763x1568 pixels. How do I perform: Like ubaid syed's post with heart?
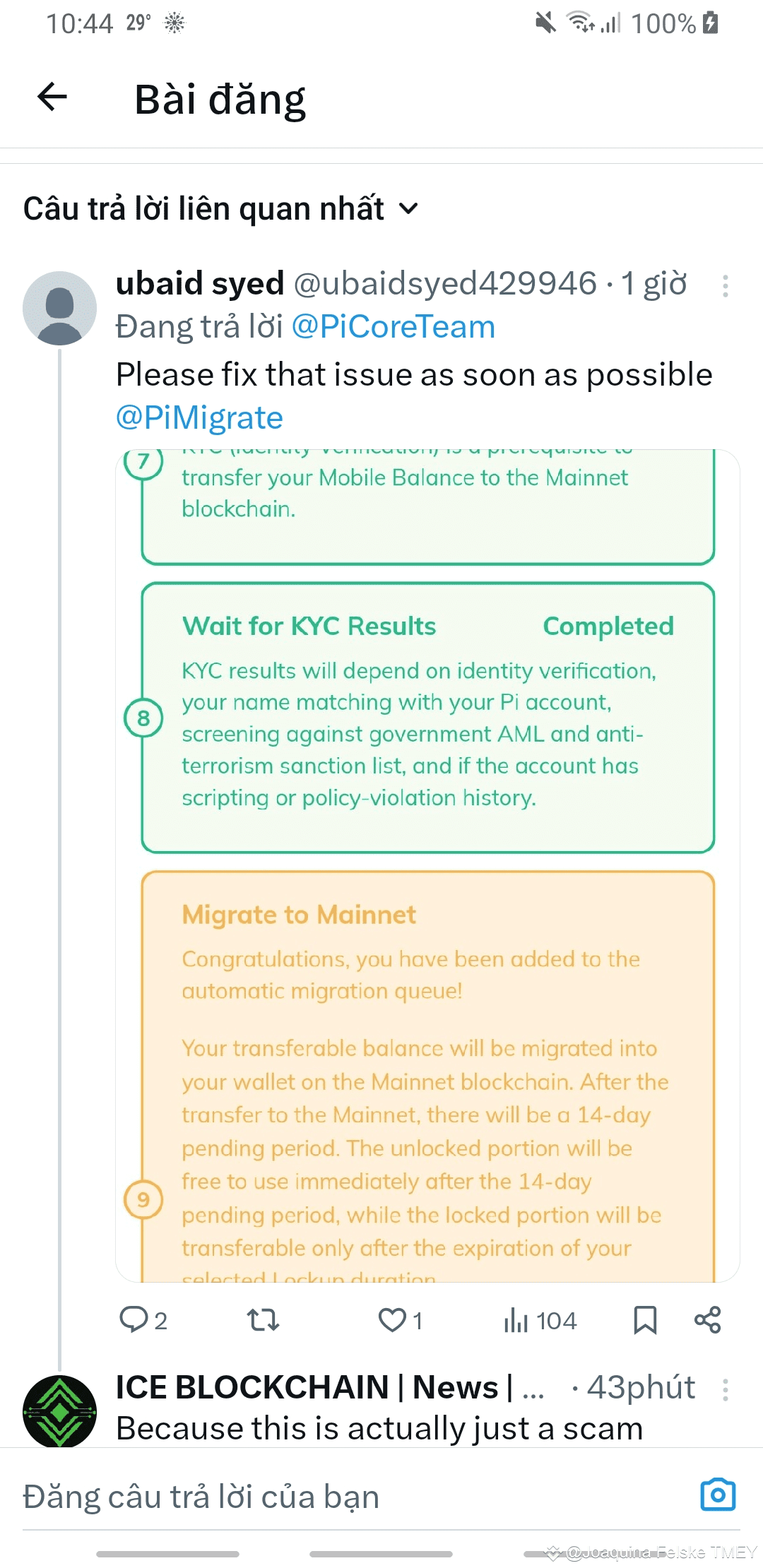click(394, 1319)
